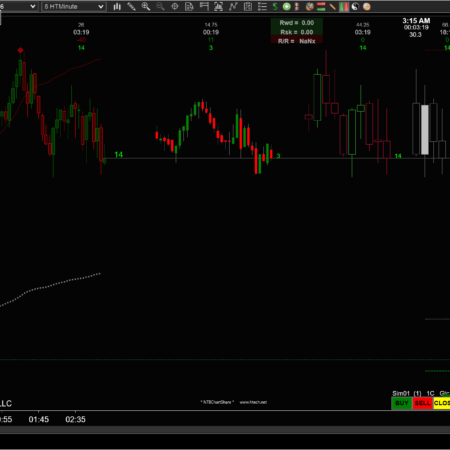This screenshot has width=450, height=450.
Task: Open the data box document icon
Action: coord(189,6)
